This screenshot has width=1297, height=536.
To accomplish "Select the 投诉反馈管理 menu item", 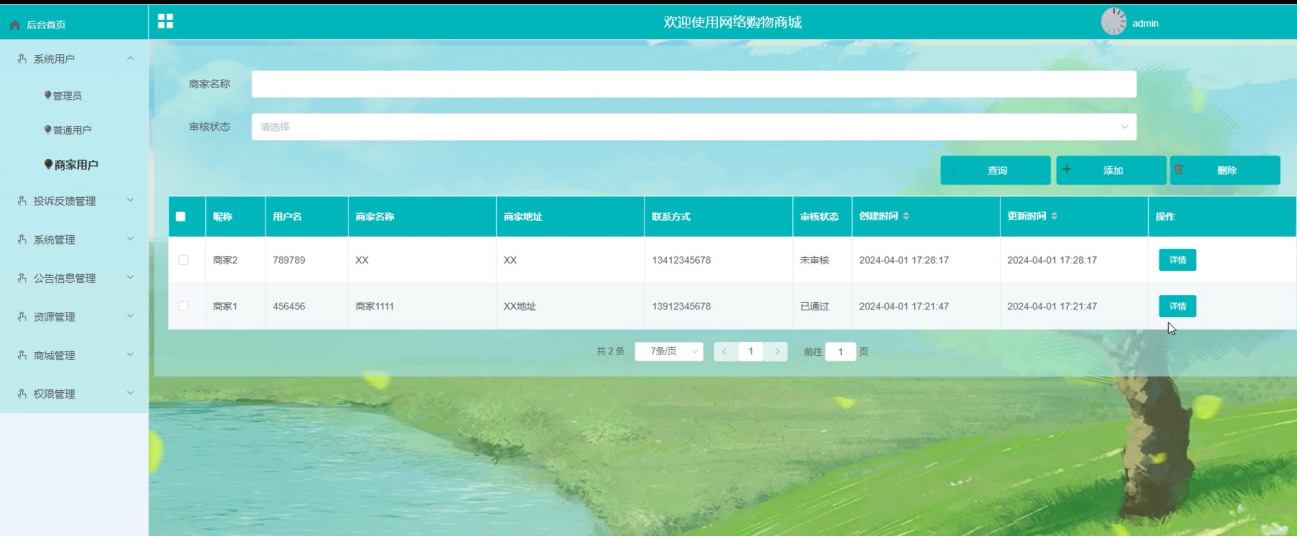I will pos(65,201).
